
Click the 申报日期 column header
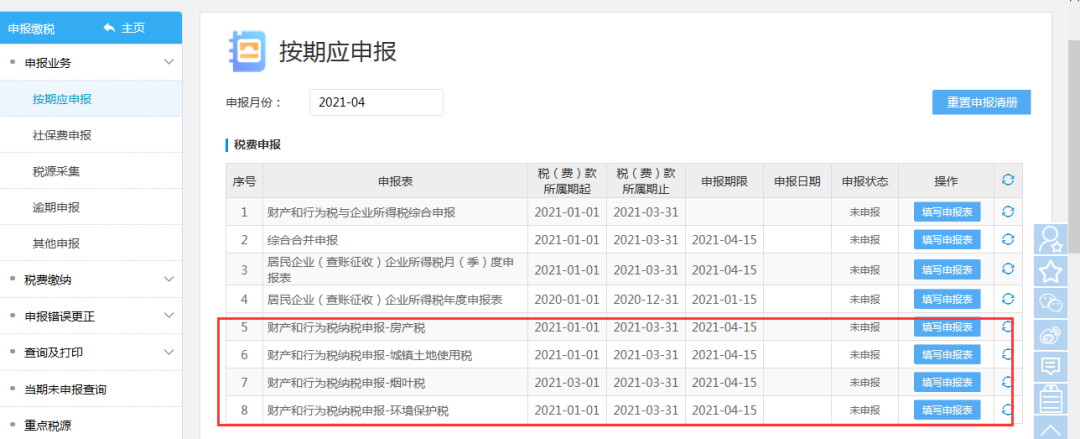(x=798, y=181)
